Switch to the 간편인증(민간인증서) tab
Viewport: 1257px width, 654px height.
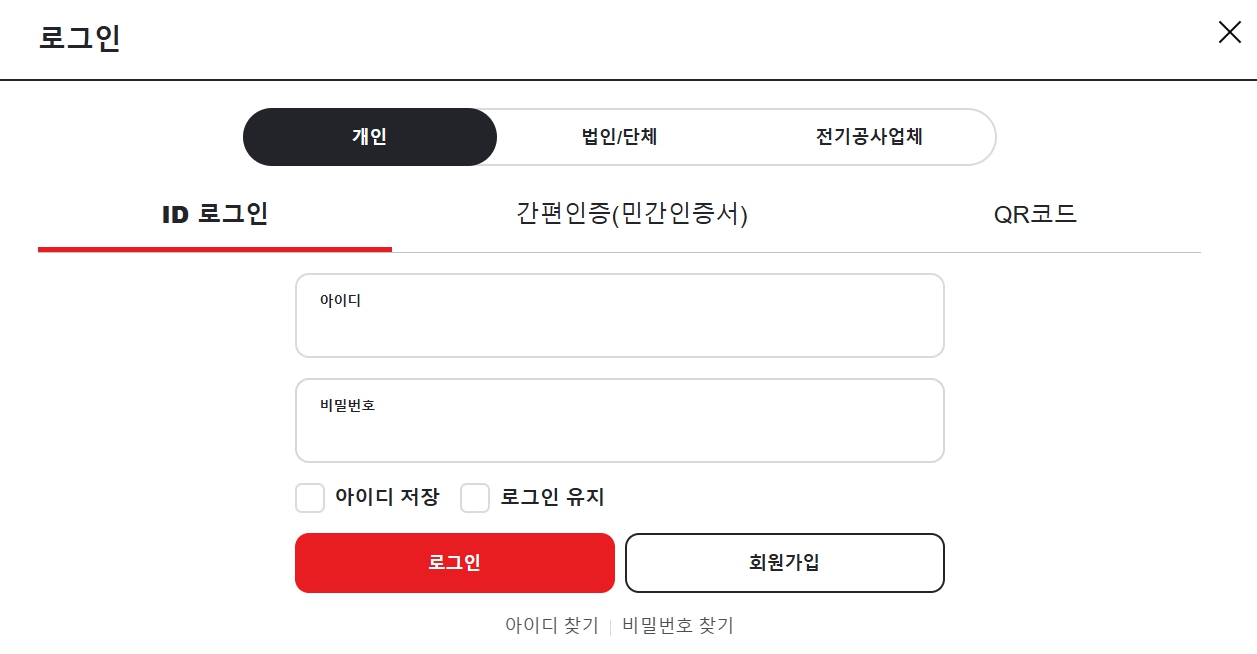pos(632,214)
